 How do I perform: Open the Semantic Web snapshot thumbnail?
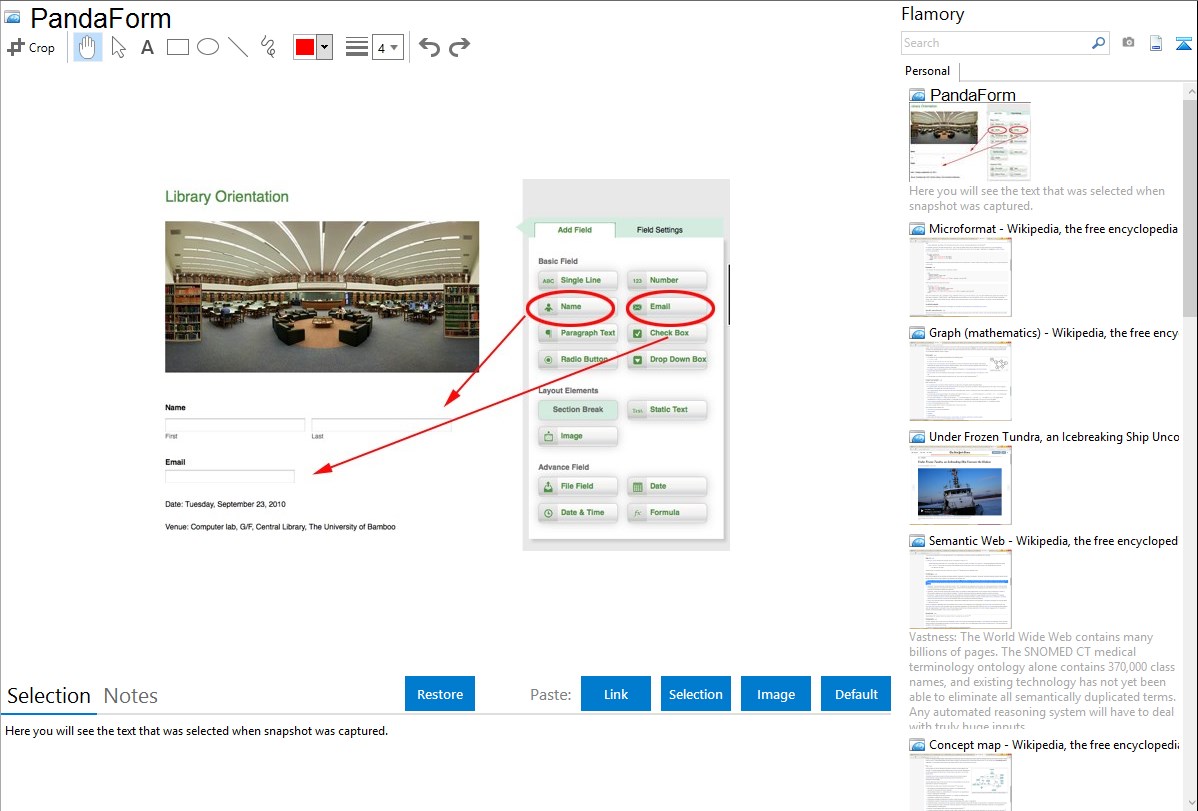point(960,589)
